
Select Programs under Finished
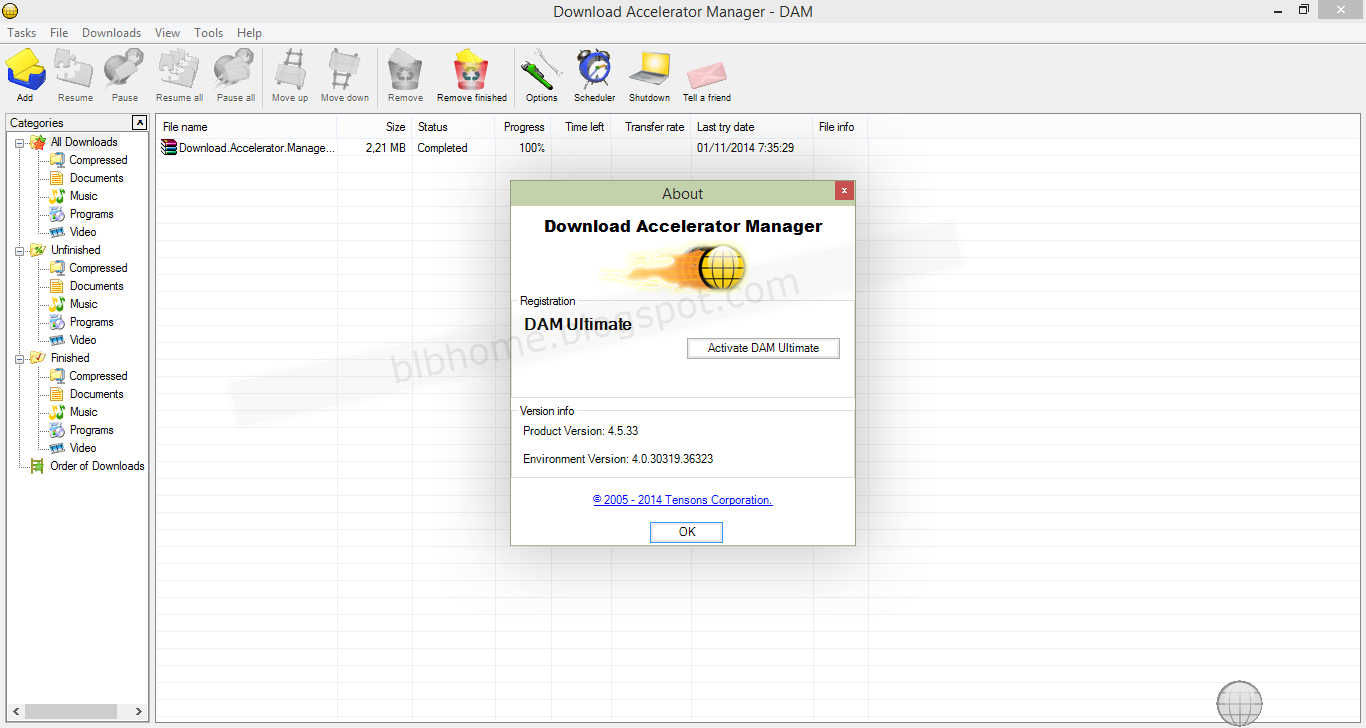click(91, 430)
